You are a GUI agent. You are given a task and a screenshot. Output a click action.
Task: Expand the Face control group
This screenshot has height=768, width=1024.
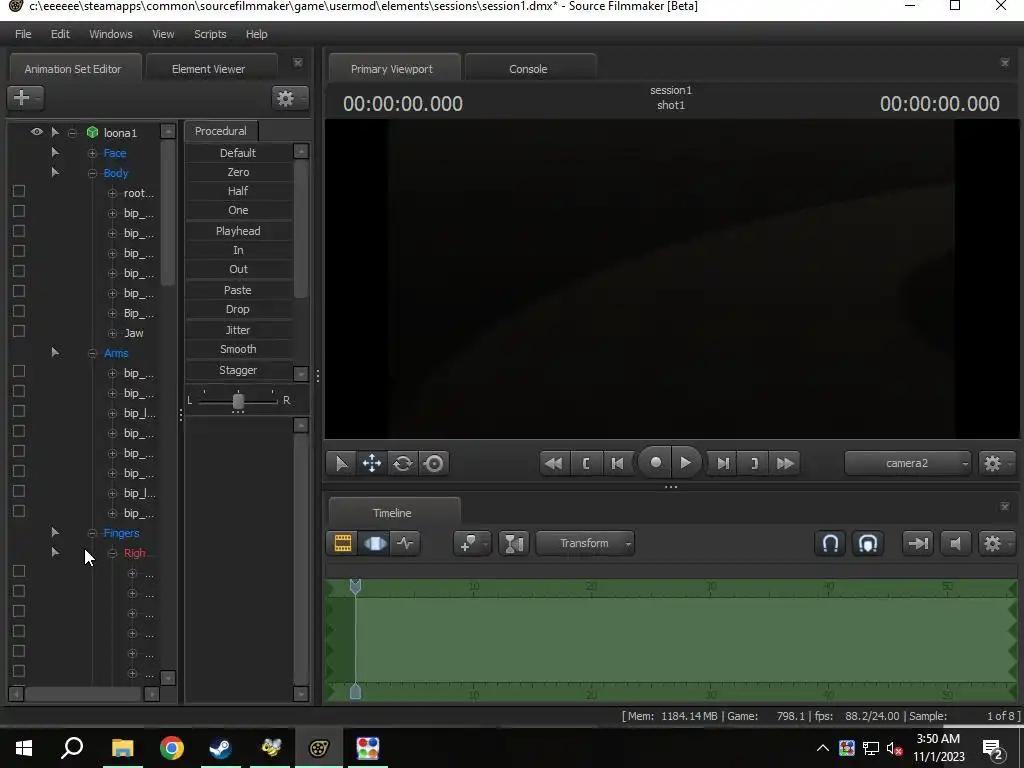point(92,153)
